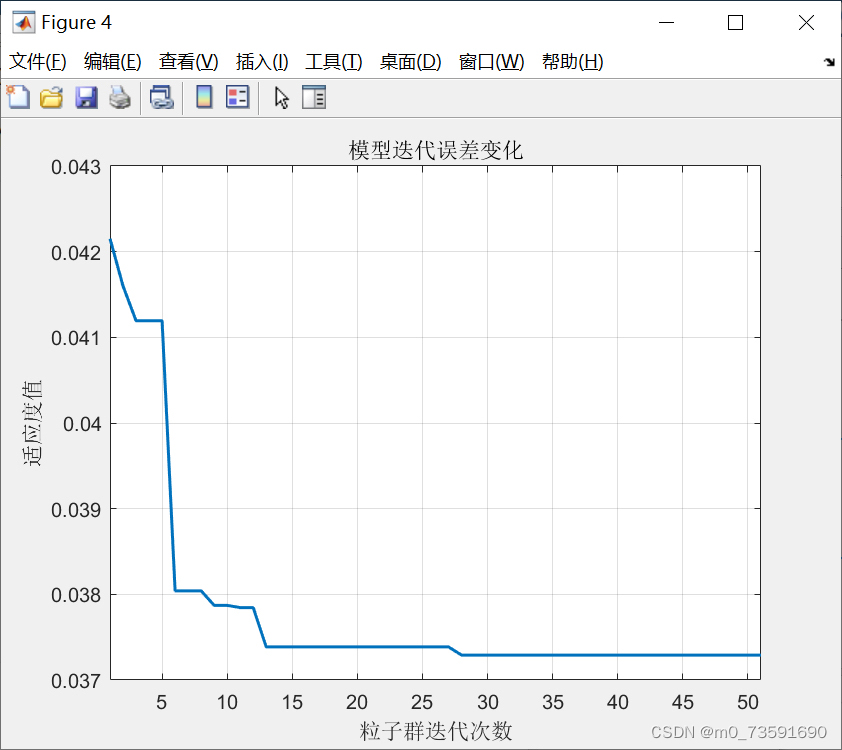
Task: Select the blue fitness curve in the plot
Action: [400, 646]
